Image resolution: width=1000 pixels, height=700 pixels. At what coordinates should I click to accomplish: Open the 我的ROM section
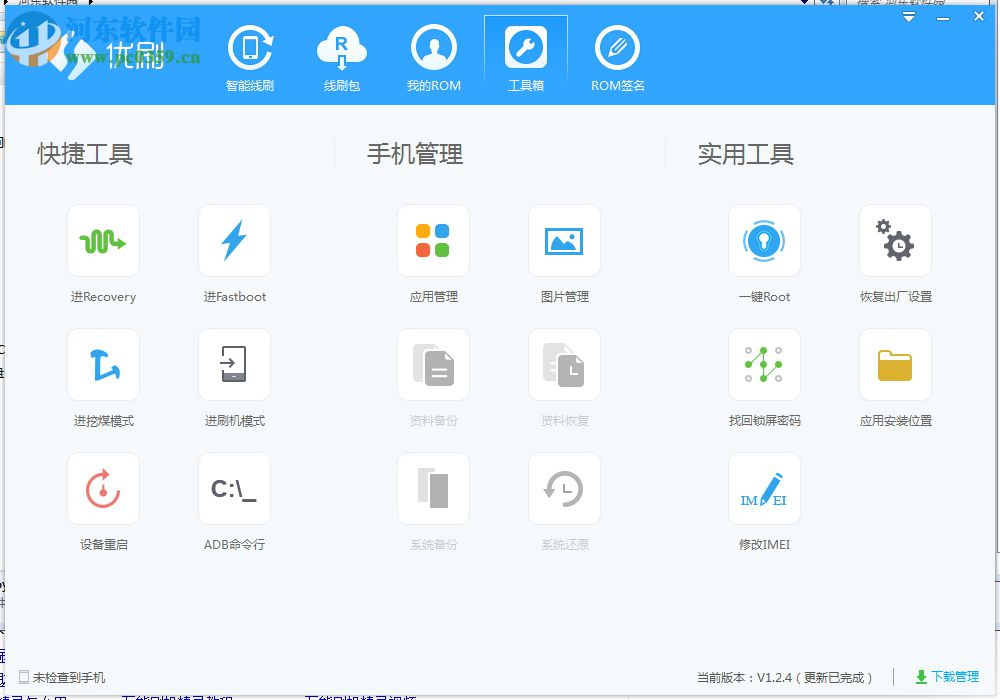[434, 57]
